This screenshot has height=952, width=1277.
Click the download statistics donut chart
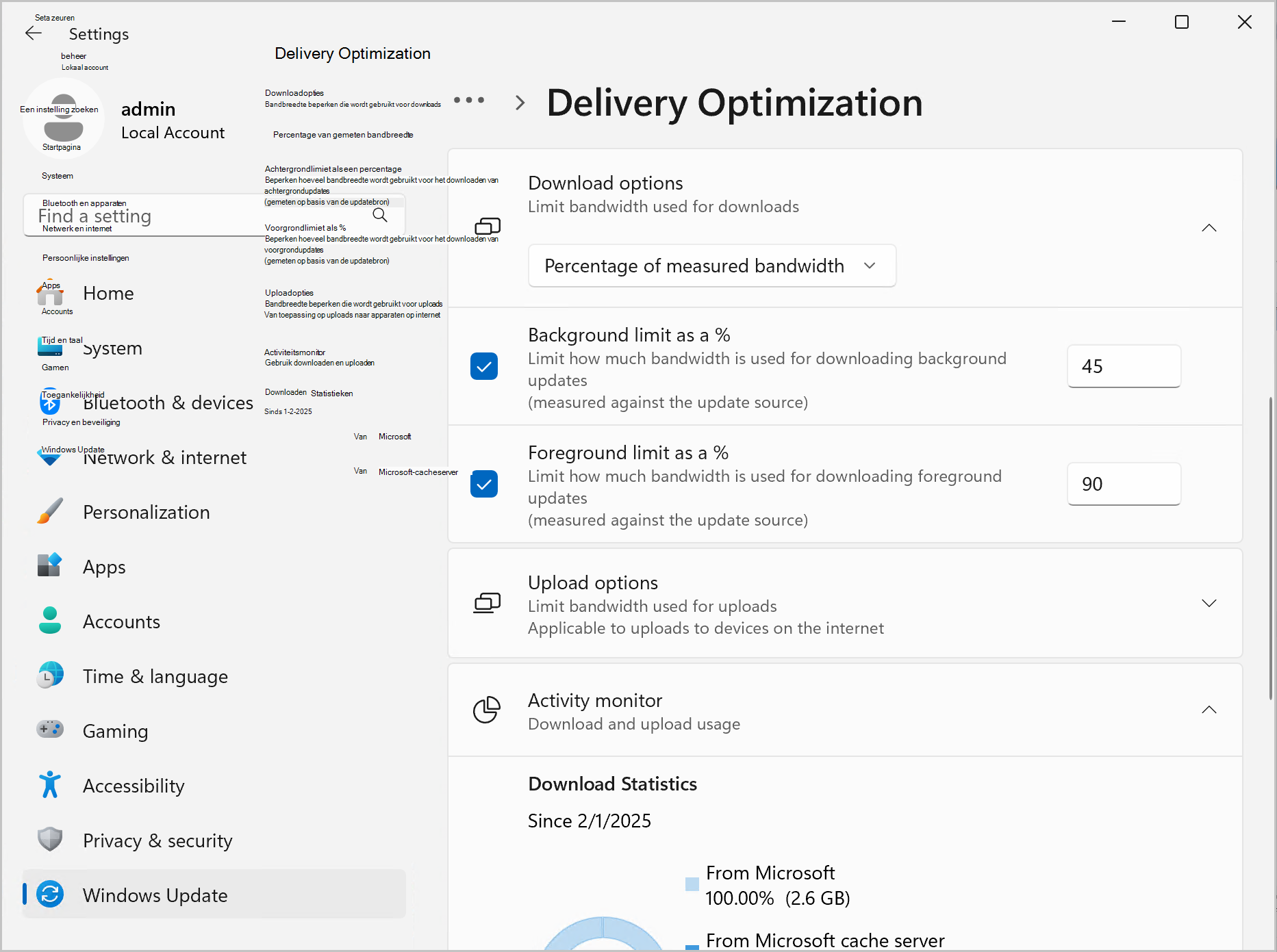click(603, 934)
